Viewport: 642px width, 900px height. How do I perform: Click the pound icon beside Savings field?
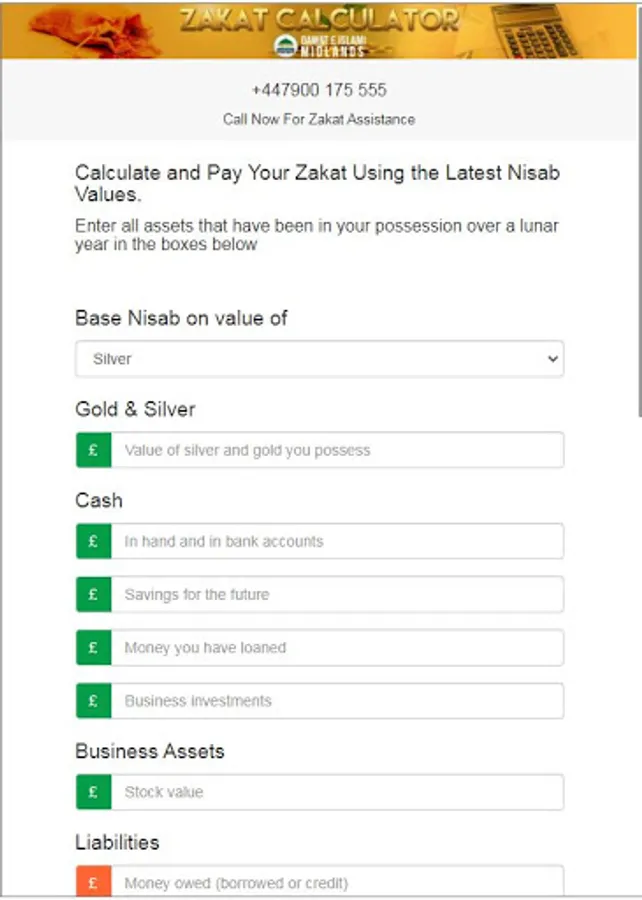[93, 594]
